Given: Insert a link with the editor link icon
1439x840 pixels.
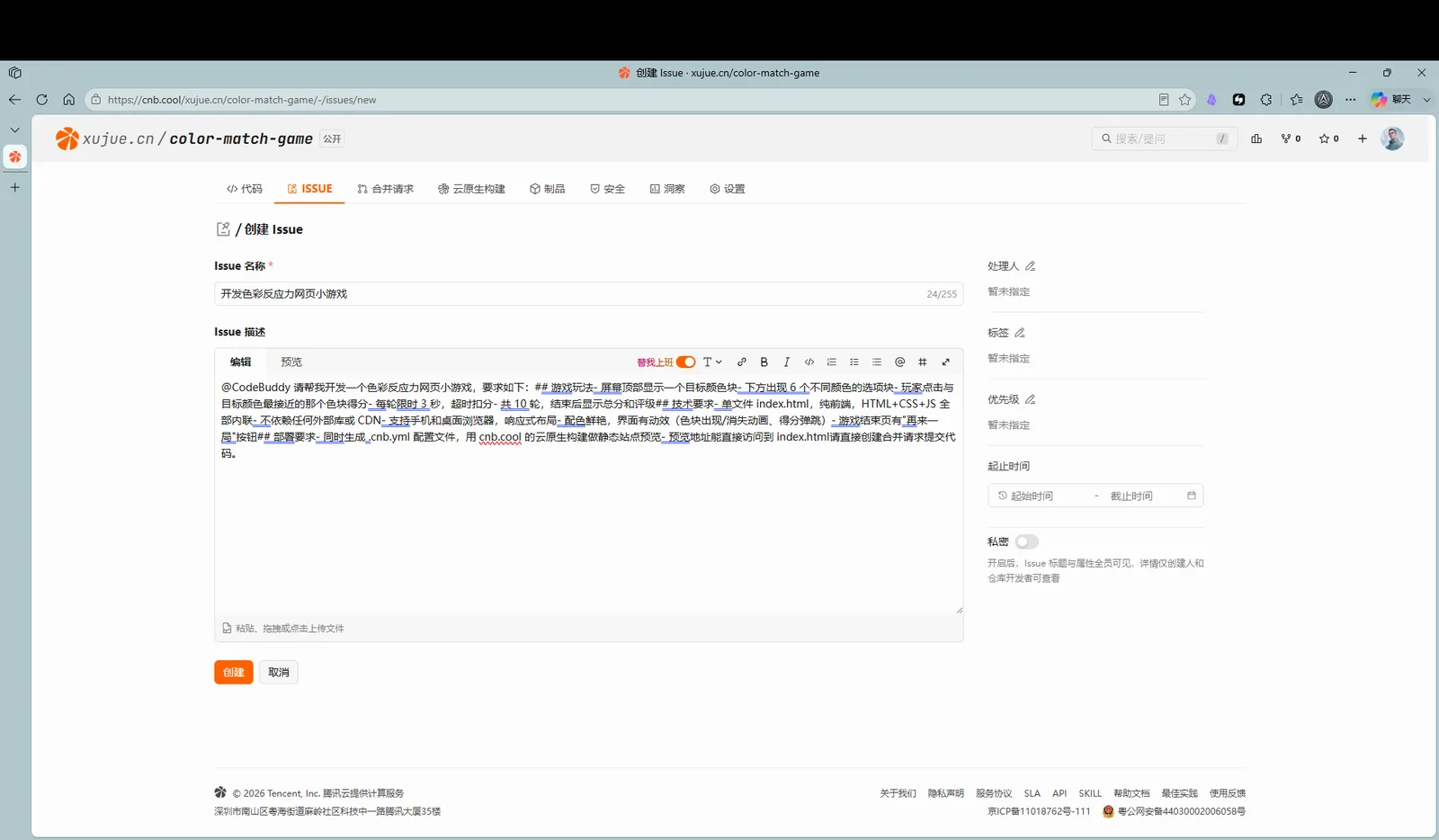Looking at the screenshot, I should click(x=742, y=362).
